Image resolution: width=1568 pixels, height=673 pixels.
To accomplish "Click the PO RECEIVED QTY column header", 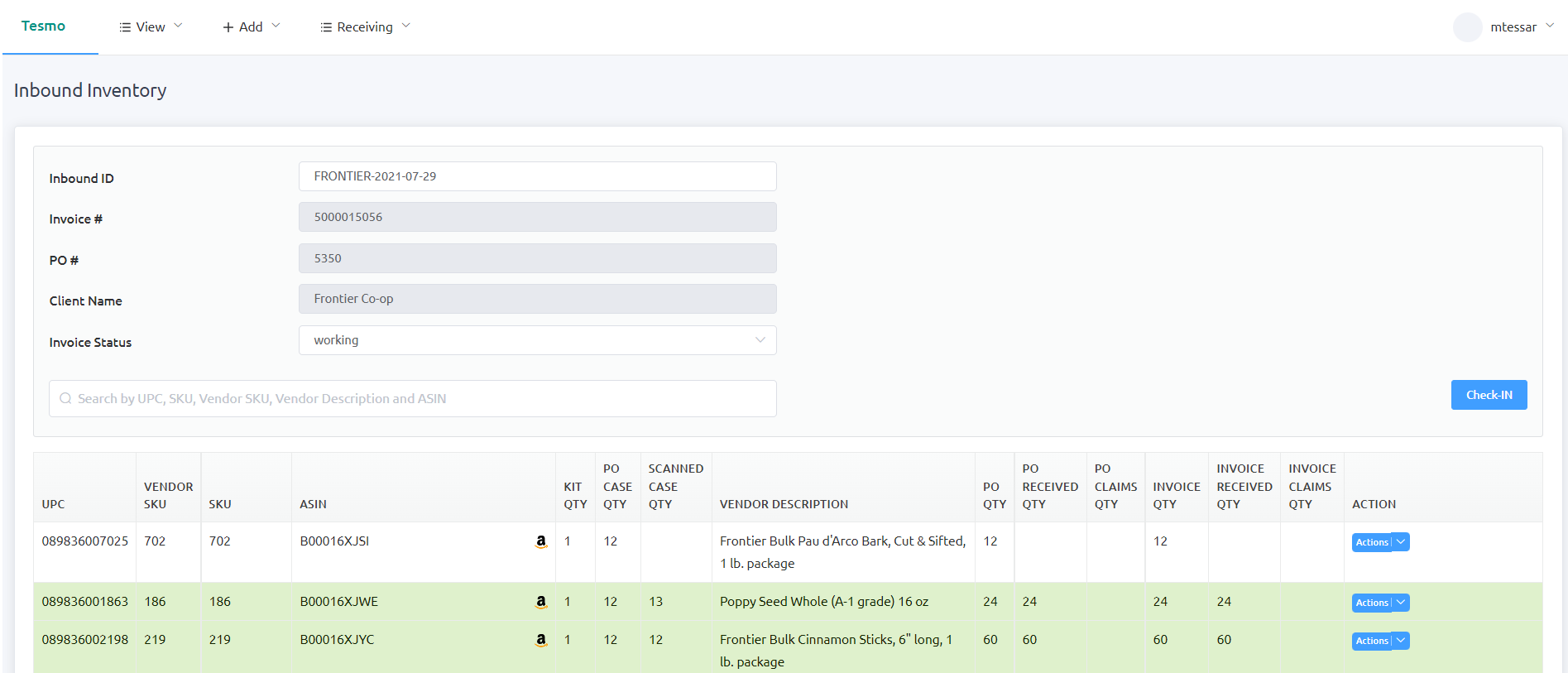I will pyautogui.click(x=1050, y=486).
